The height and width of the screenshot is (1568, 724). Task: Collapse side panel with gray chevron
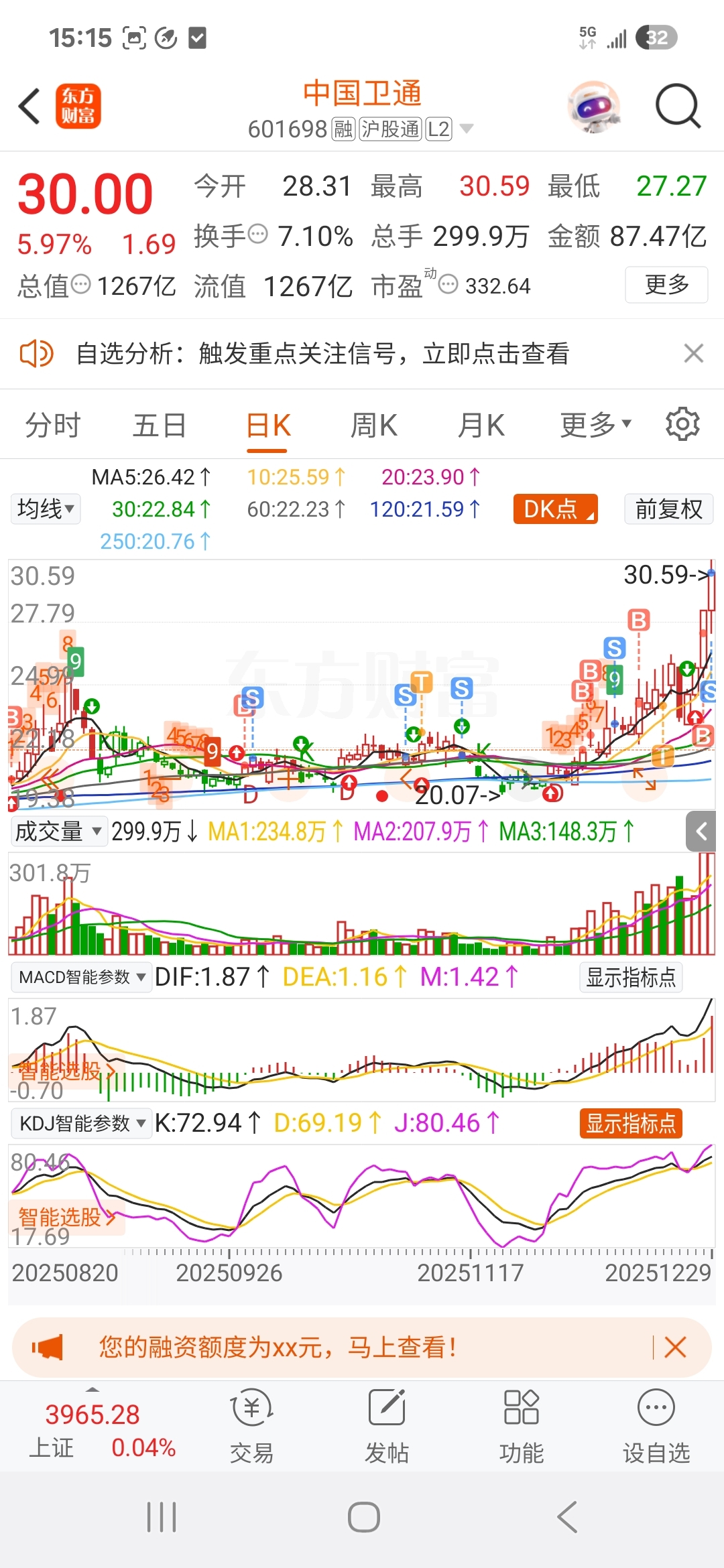(701, 832)
